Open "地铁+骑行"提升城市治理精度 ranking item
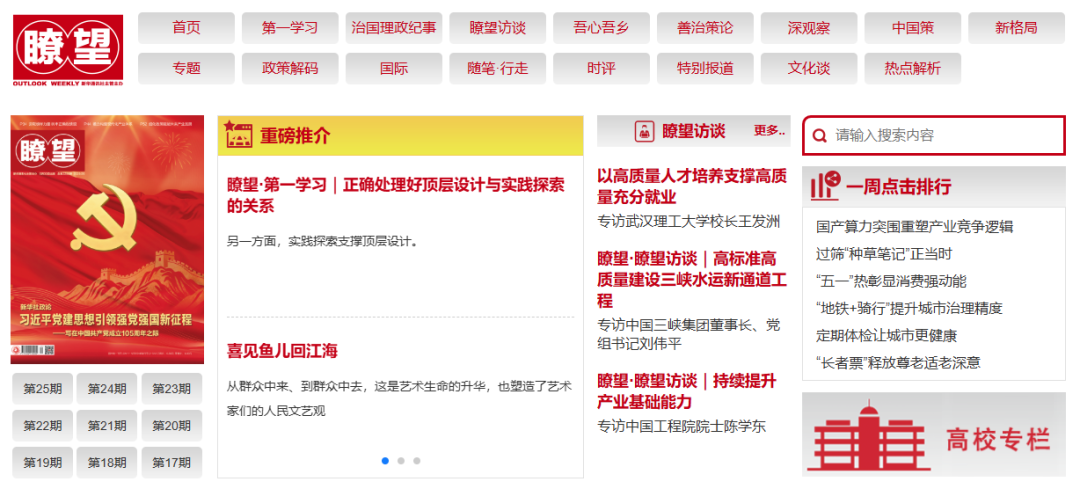The image size is (1080, 489). [x=909, y=308]
